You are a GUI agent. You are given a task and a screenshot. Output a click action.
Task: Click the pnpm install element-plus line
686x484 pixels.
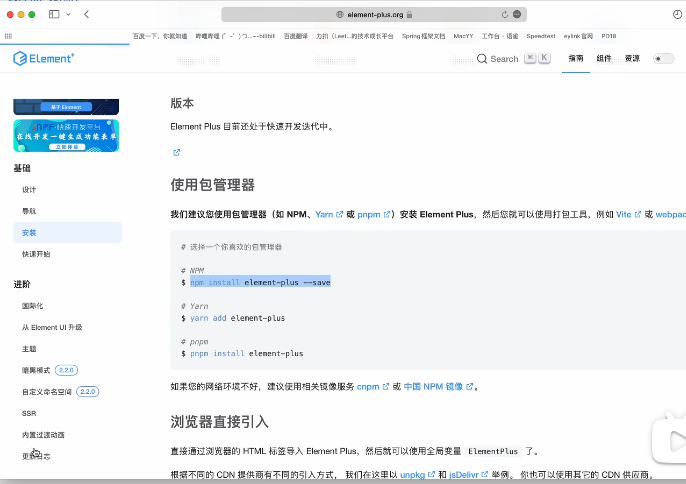click(247, 354)
